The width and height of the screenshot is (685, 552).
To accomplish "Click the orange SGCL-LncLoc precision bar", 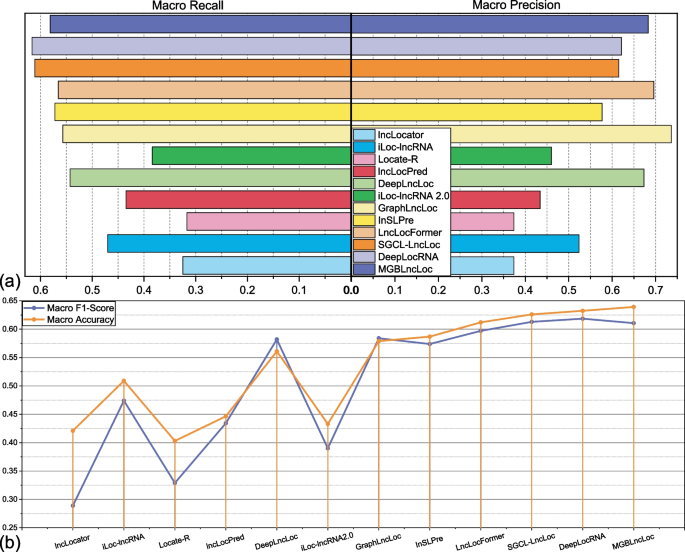I will [x=485, y=68].
